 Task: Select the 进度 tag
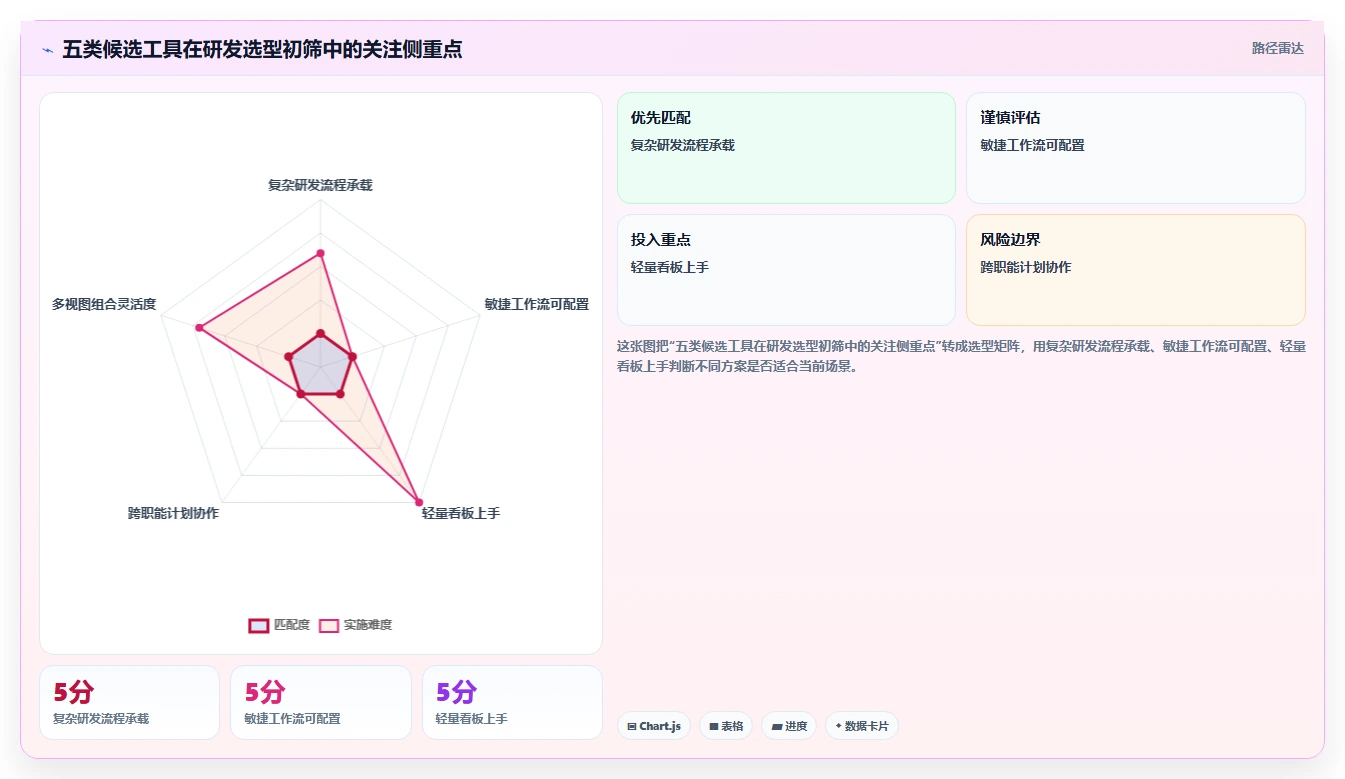[789, 726]
